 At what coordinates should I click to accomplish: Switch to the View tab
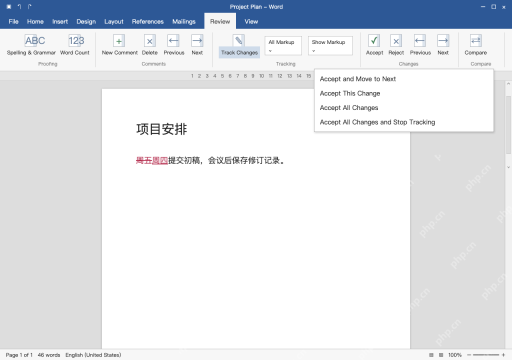coord(251,22)
